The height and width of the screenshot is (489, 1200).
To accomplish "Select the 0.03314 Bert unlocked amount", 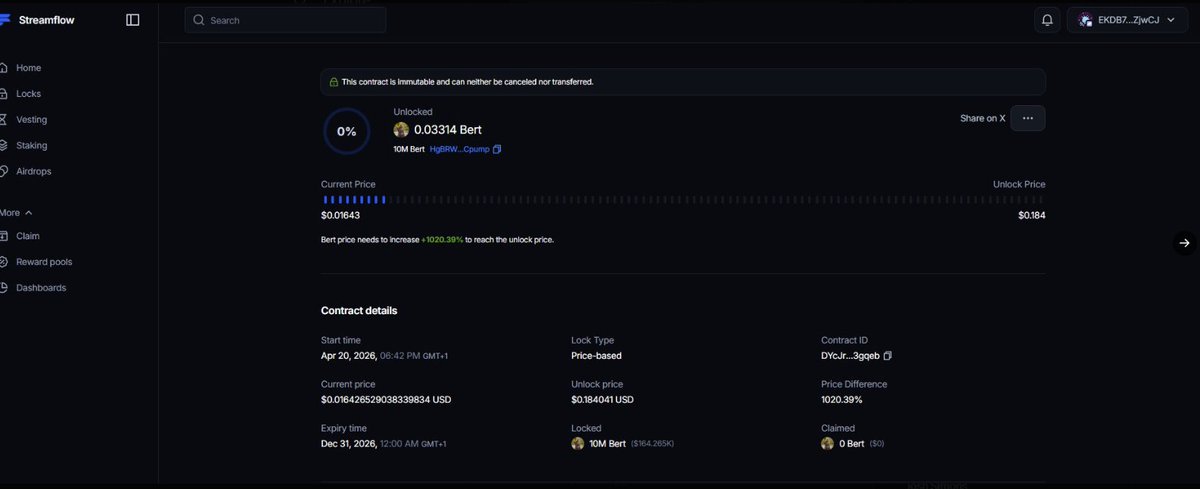I will [448, 130].
